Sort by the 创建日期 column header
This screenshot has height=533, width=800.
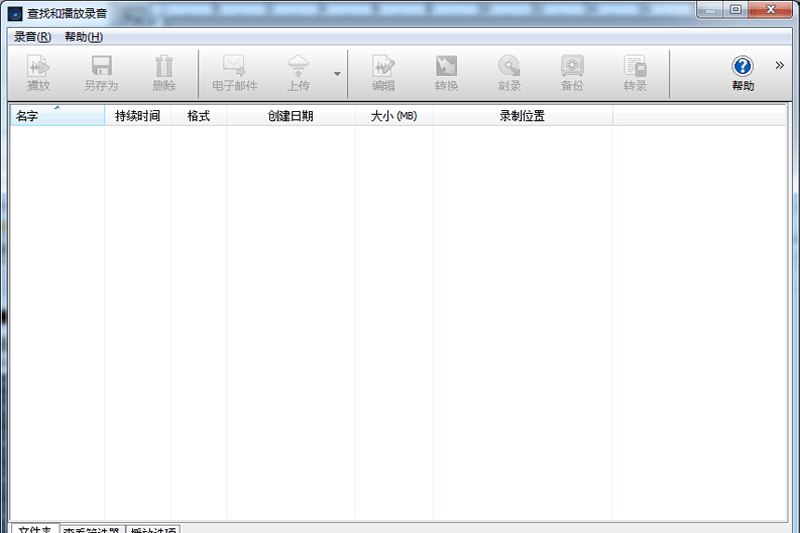coord(291,116)
